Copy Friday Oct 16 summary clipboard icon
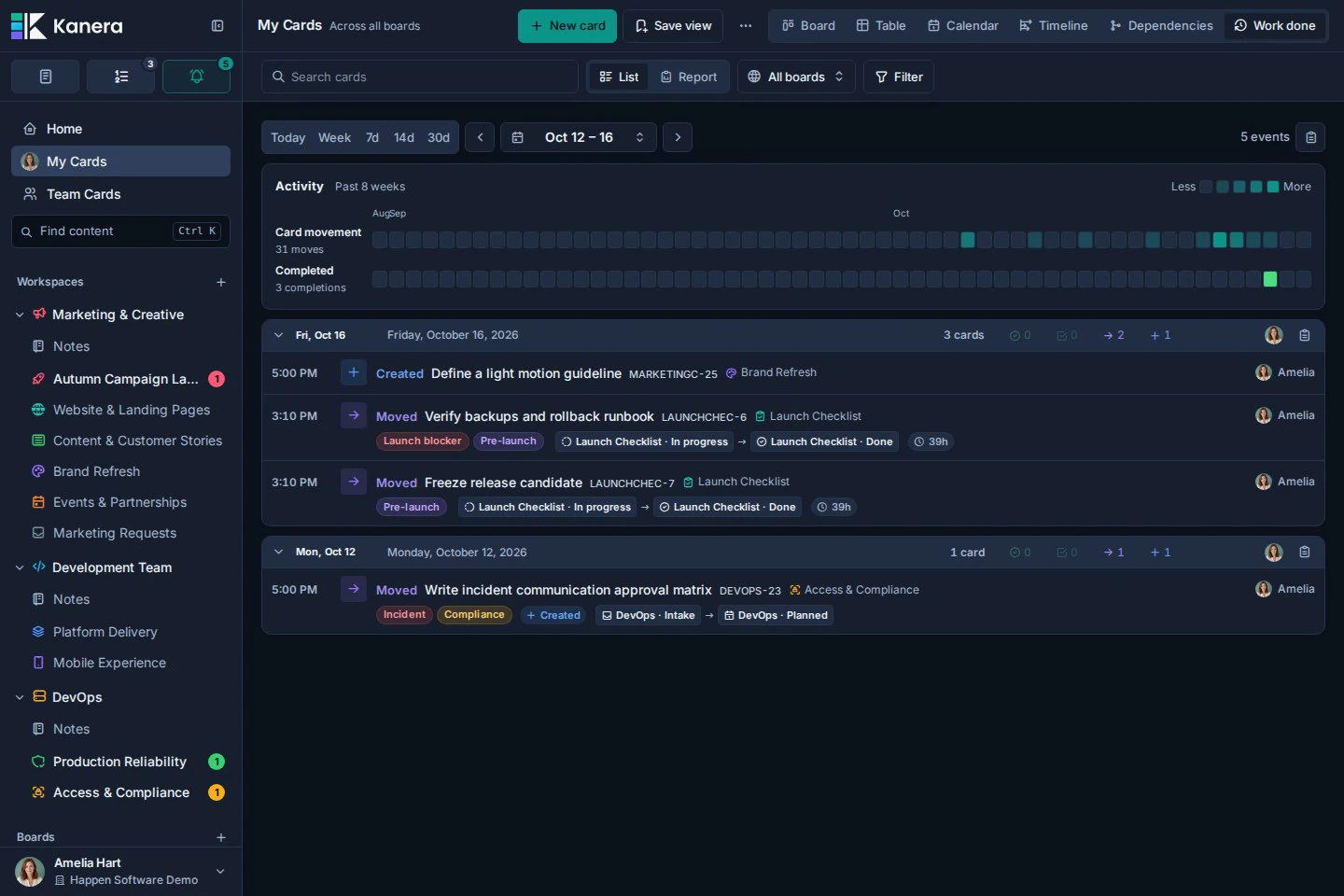This screenshot has height=896, width=1344. pos(1305,335)
